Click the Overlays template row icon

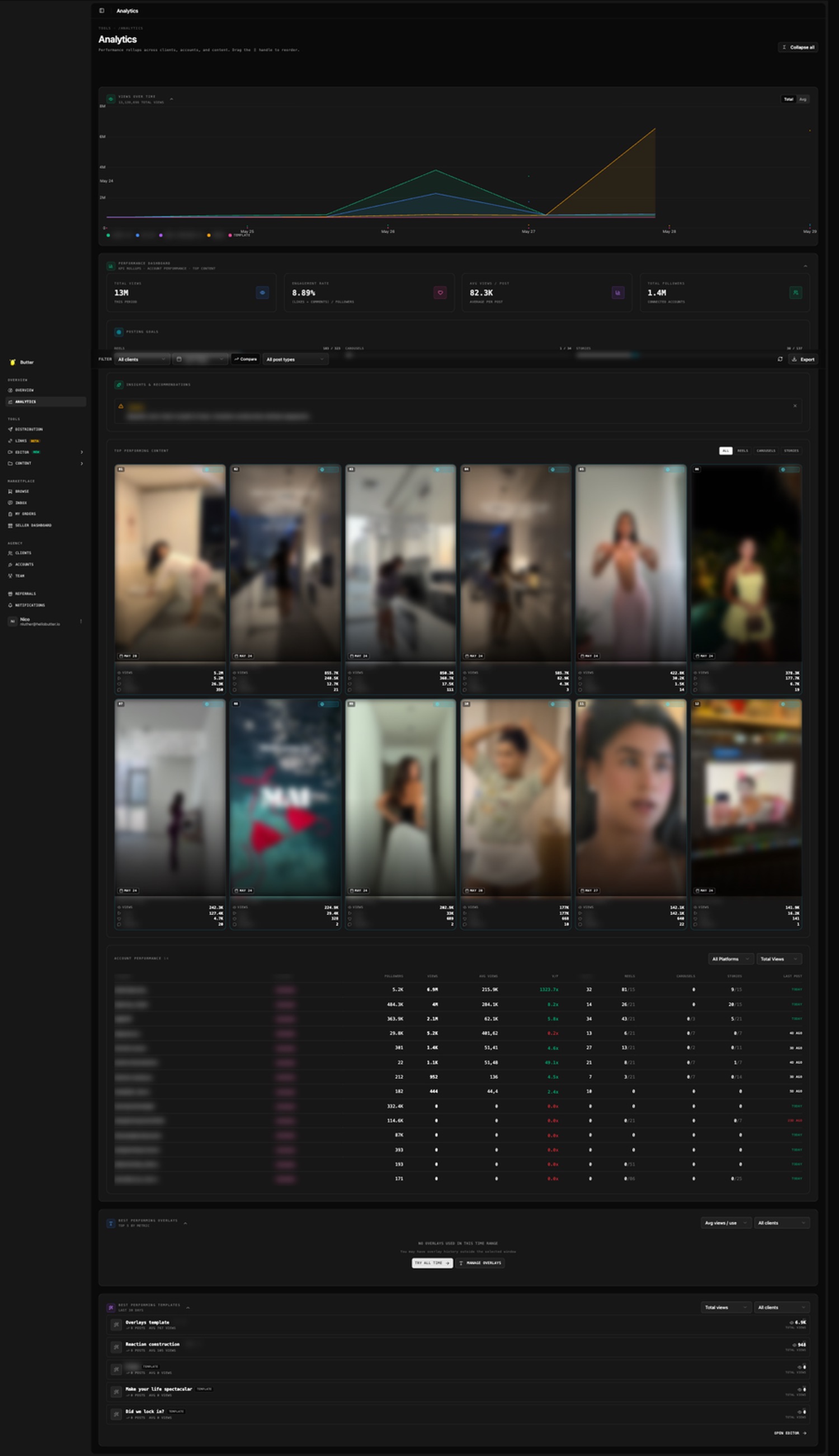coord(116,1325)
